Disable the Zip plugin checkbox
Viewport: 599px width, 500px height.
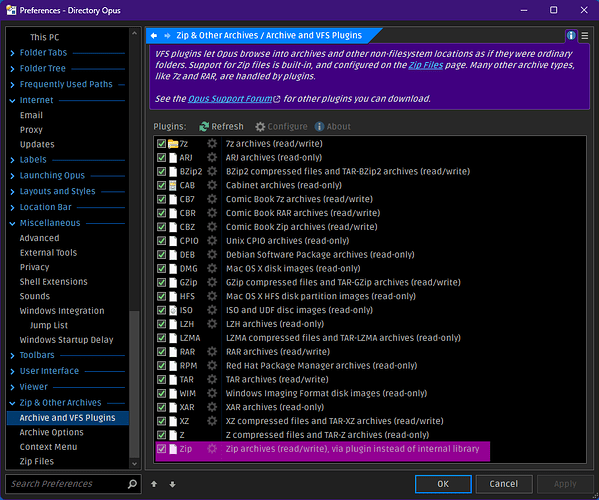click(x=161, y=449)
